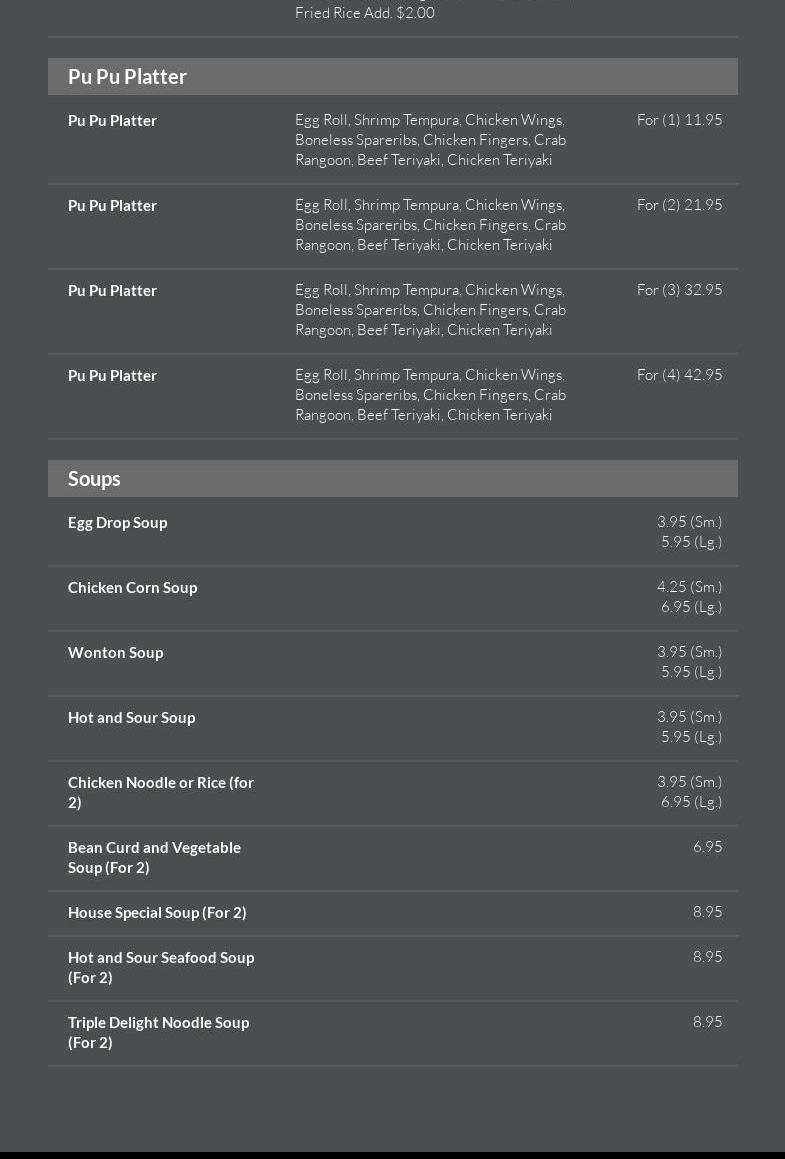Click the Soups section header
This screenshot has height=1159, width=785.
click(94, 479)
